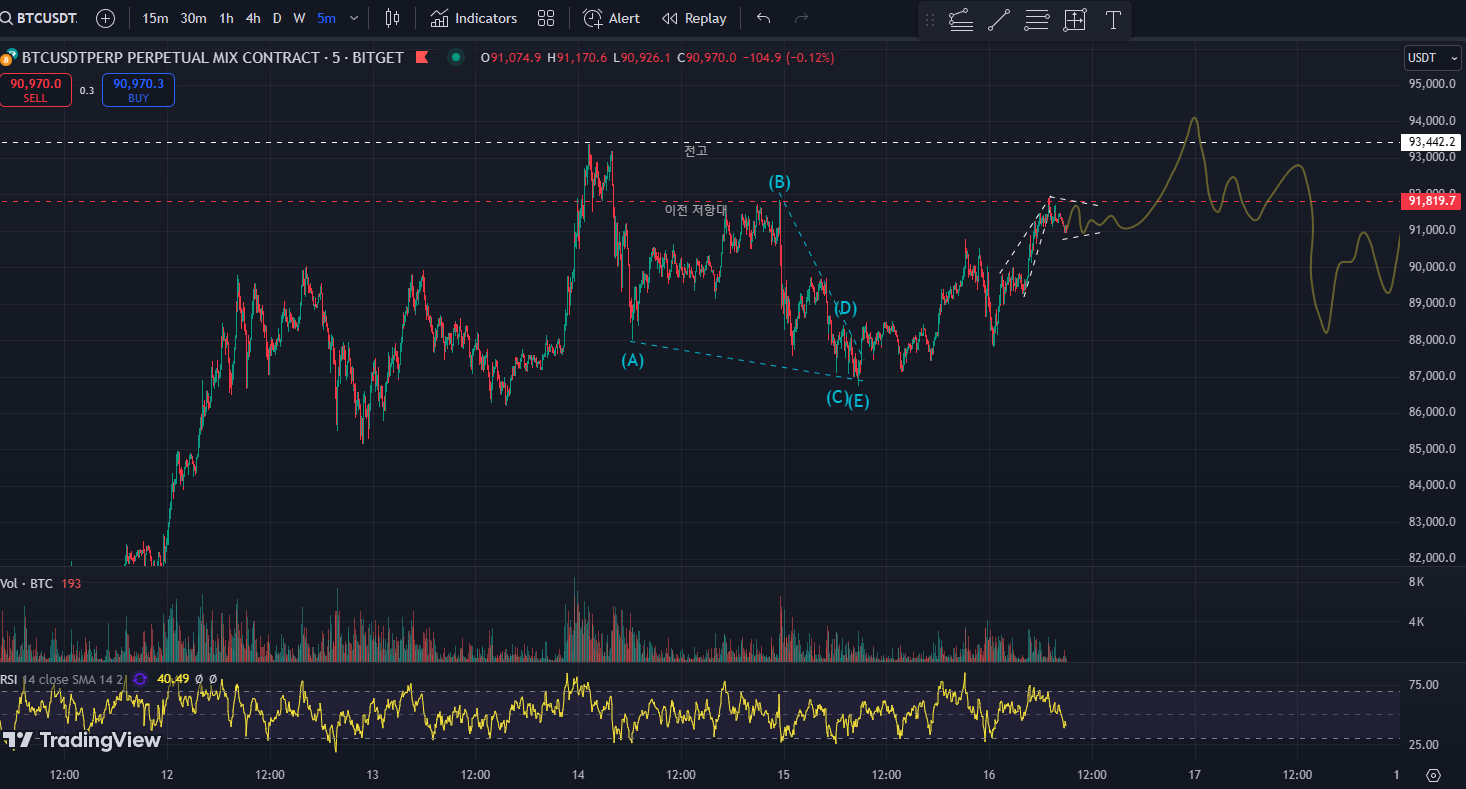This screenshot has height=789, width=1466.
Task: Select the measure rectangle tool
Action: (x=1075, y=20)
